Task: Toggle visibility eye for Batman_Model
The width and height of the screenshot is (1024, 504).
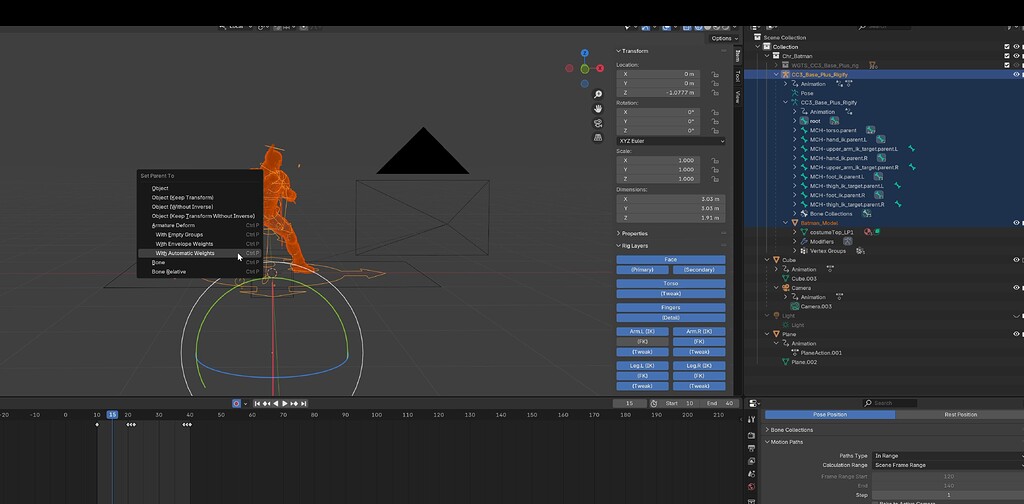Action: click(x=1016, y=223)
